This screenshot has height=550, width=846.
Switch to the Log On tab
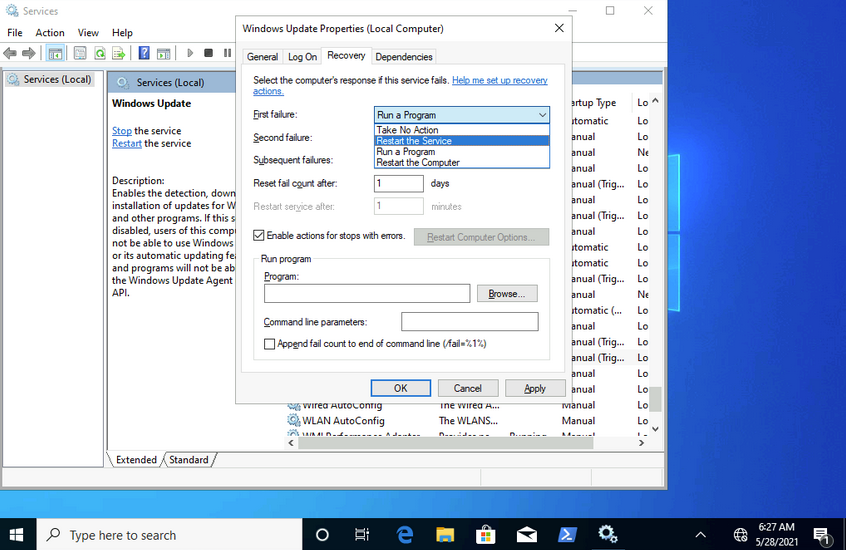pyautogui.click(x=302, y=57)
